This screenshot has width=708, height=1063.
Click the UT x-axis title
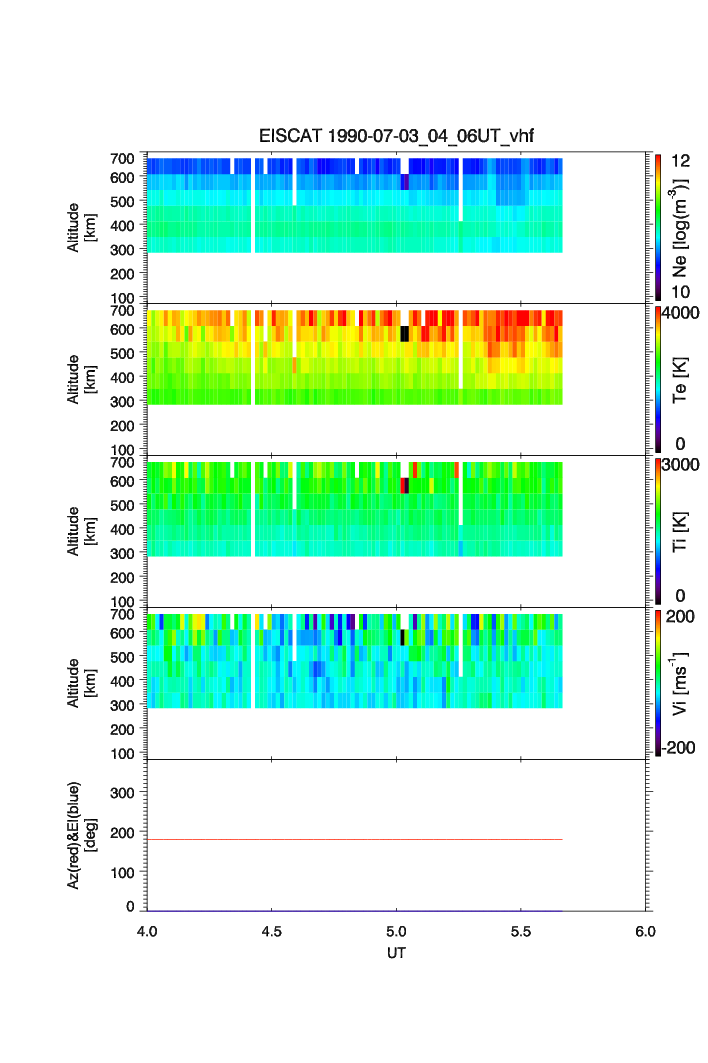click(396, 952)
